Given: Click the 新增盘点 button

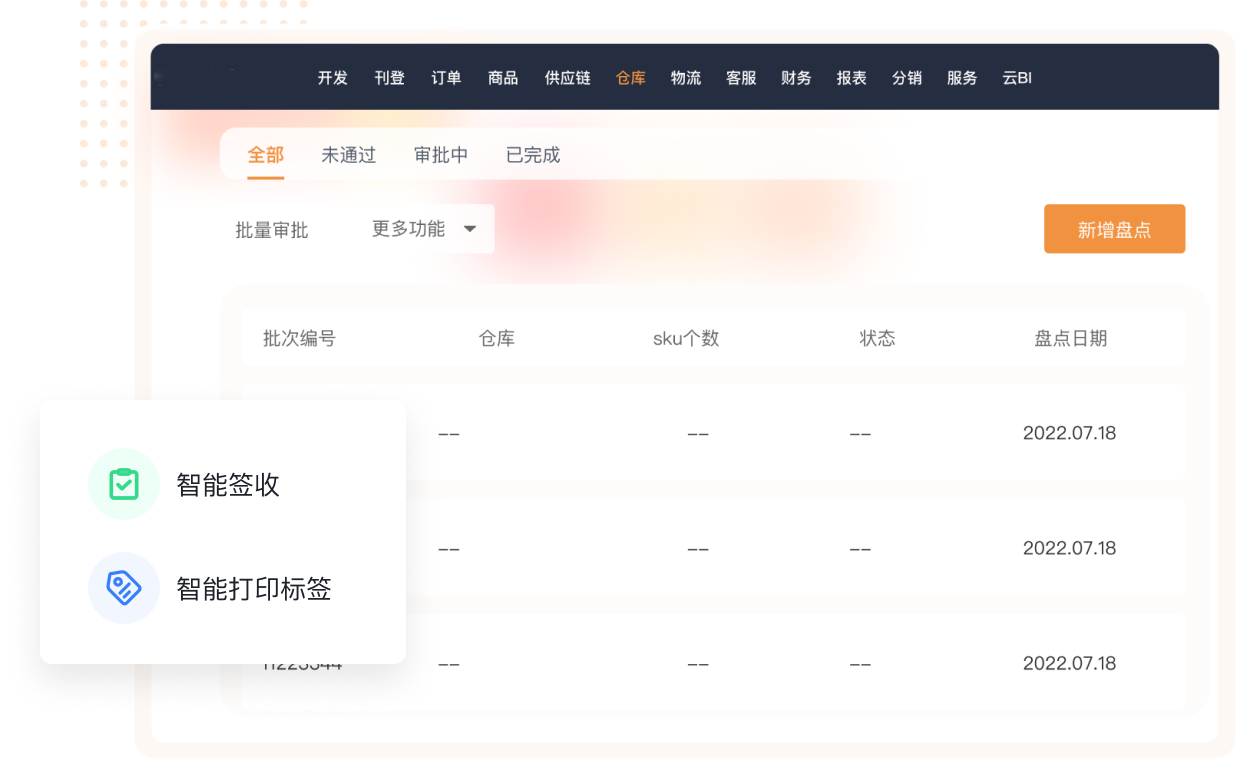Looking at the screenshot, I should click(x=1114, y=230).
